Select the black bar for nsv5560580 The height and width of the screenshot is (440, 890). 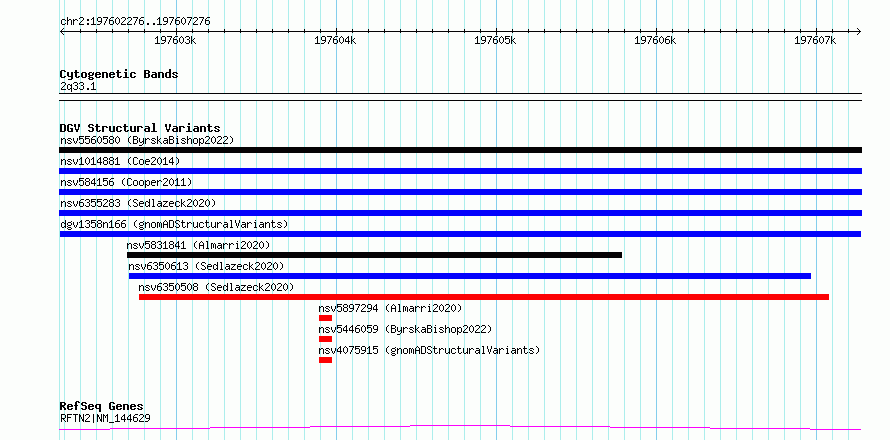pyautogui.click(x=460, y=150)
